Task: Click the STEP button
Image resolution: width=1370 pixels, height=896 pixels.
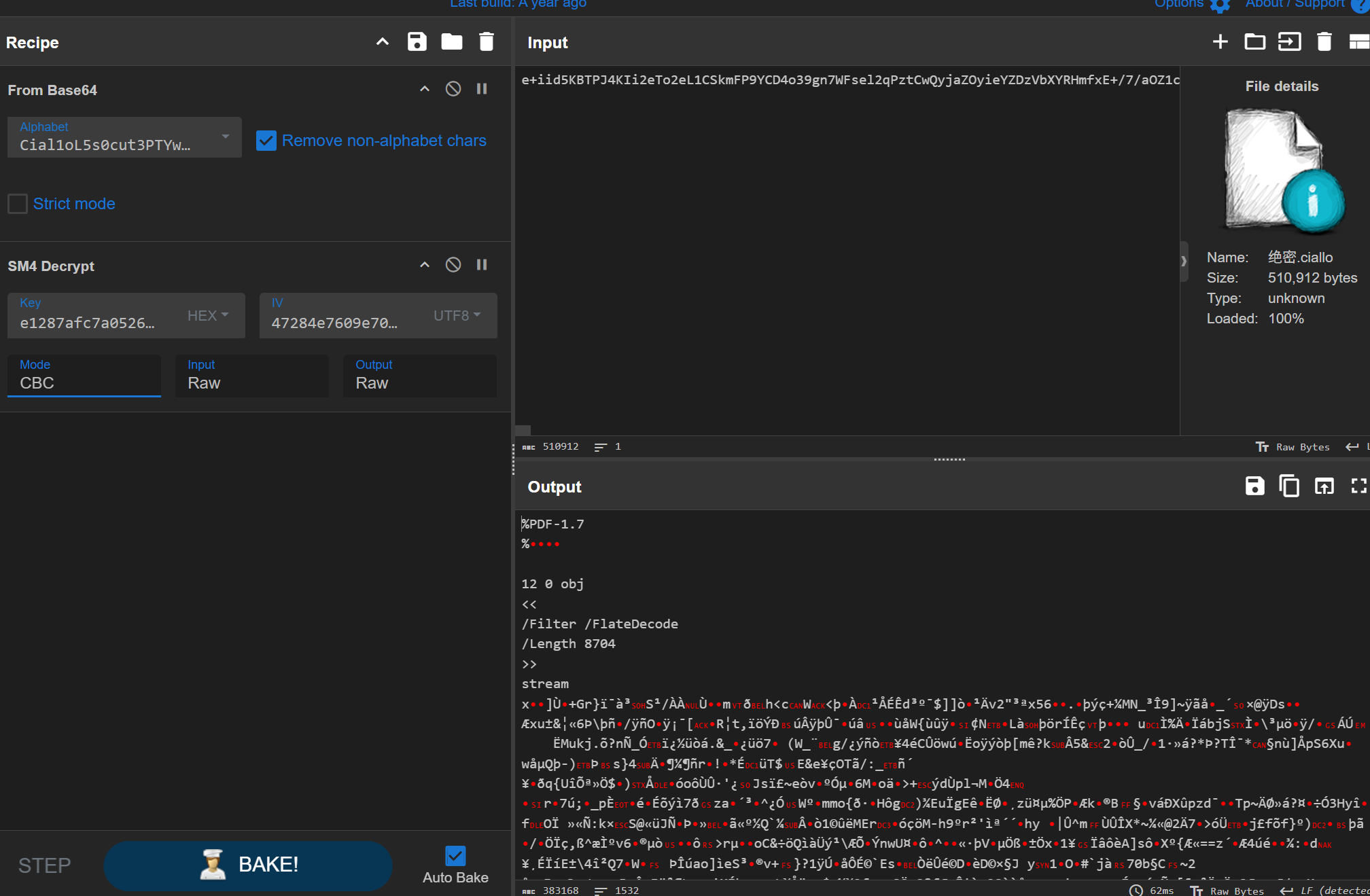Action: pos(44,865)
